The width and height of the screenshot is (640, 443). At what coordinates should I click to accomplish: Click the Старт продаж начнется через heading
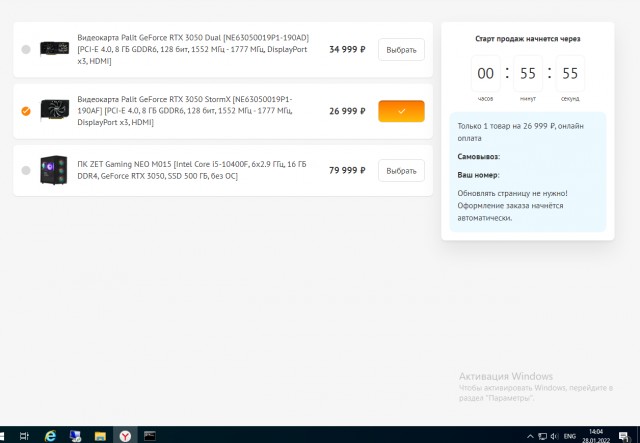point(528,39)
